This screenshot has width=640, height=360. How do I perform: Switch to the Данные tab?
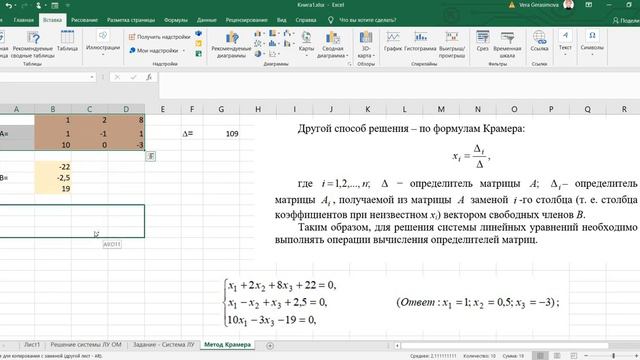[207, 20]
